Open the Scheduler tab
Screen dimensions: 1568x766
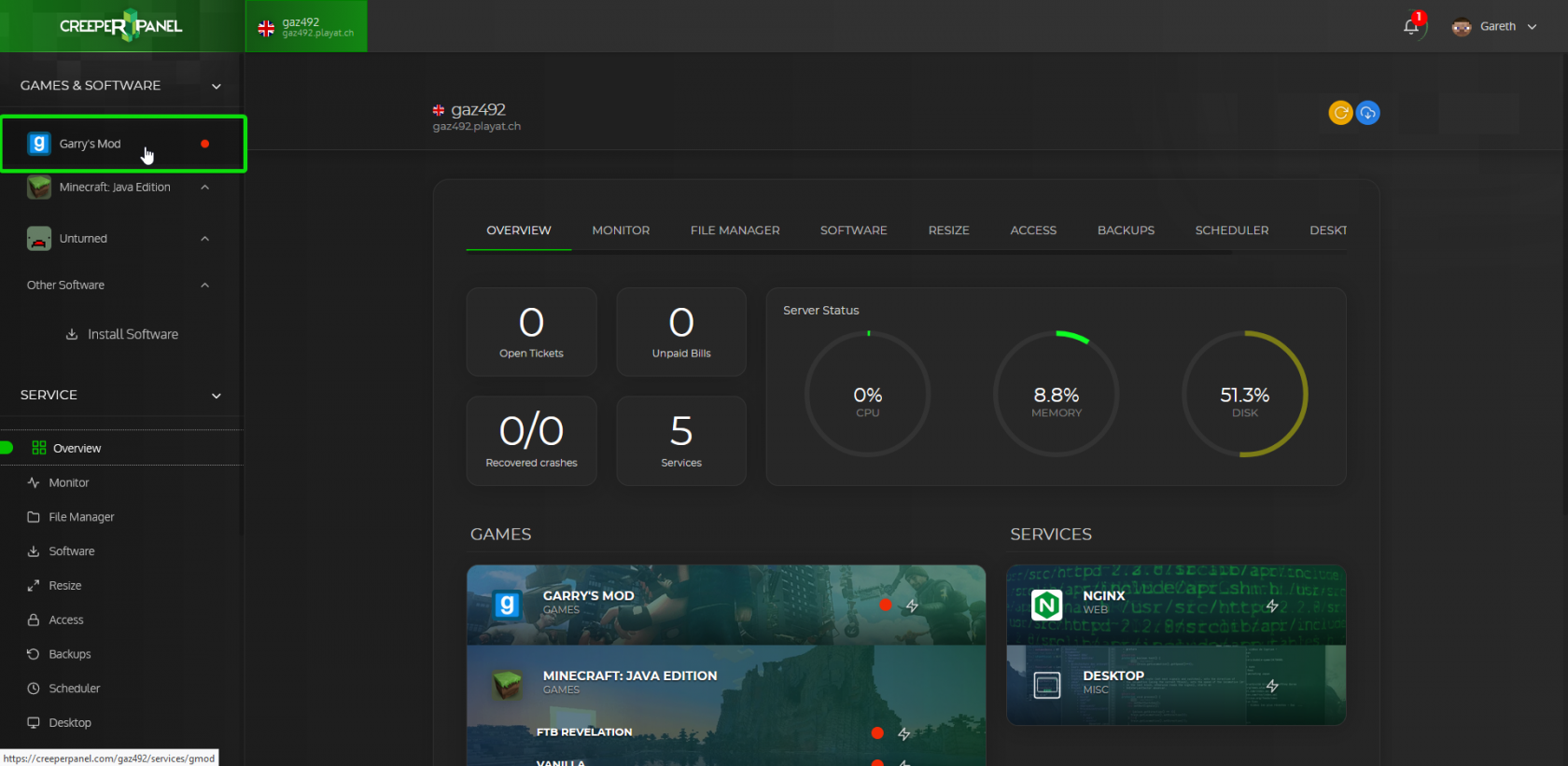click(x=1232, y=230)
